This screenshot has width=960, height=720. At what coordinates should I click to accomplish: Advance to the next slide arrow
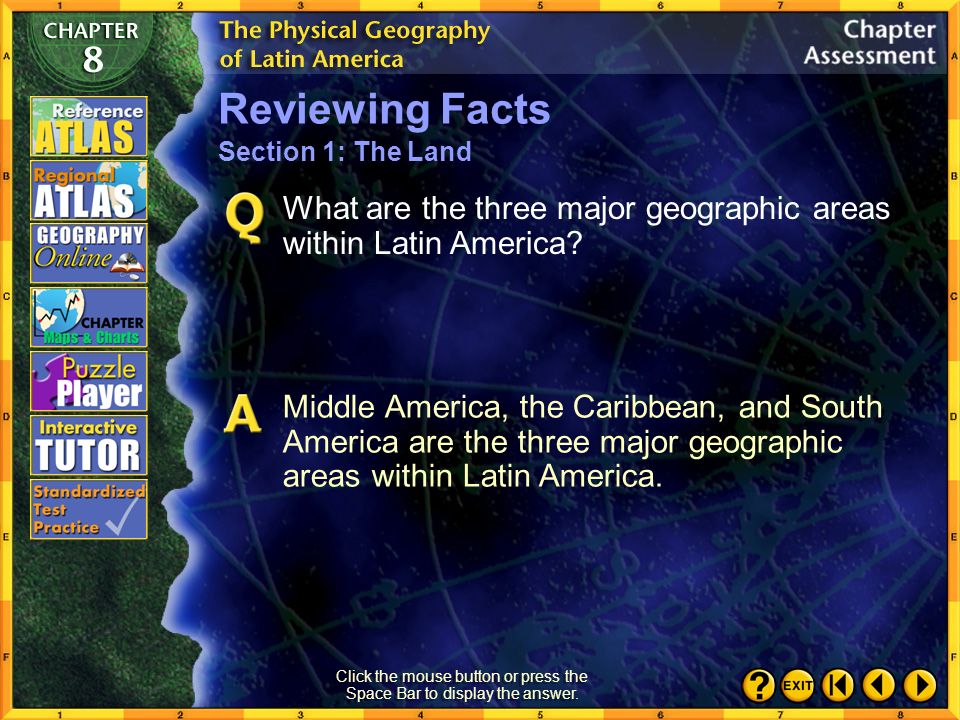920,684
